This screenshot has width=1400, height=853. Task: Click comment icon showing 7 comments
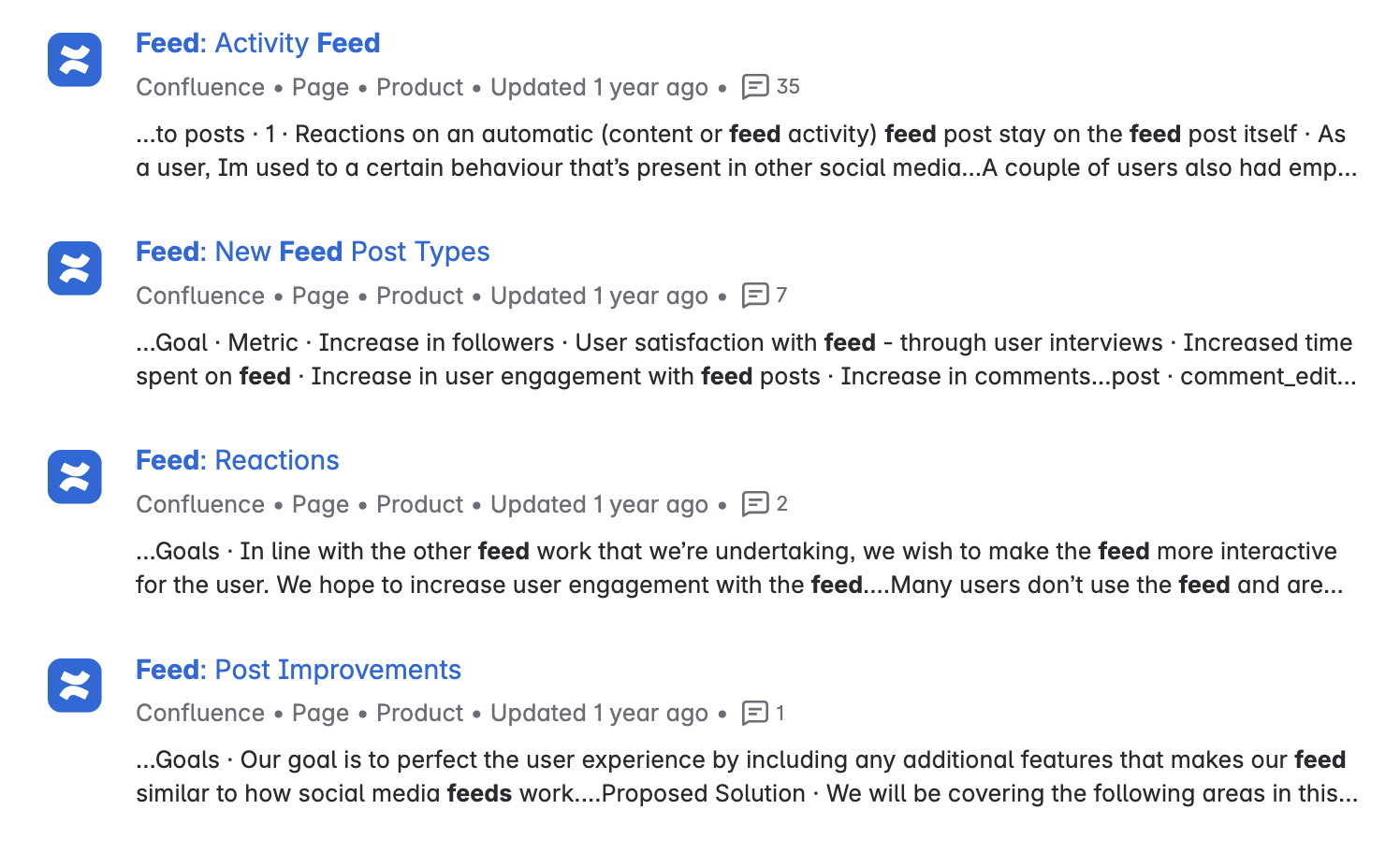(755, 296)
